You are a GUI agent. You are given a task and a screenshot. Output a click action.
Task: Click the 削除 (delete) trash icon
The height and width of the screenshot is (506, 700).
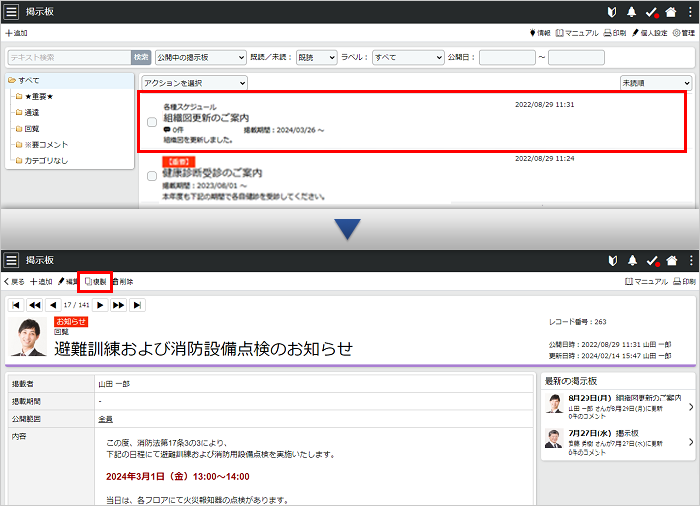click(116, 282)
